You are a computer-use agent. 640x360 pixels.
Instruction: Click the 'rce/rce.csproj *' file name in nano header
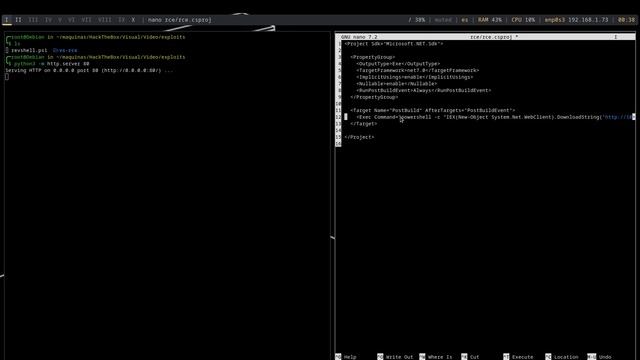coord(494,37)
